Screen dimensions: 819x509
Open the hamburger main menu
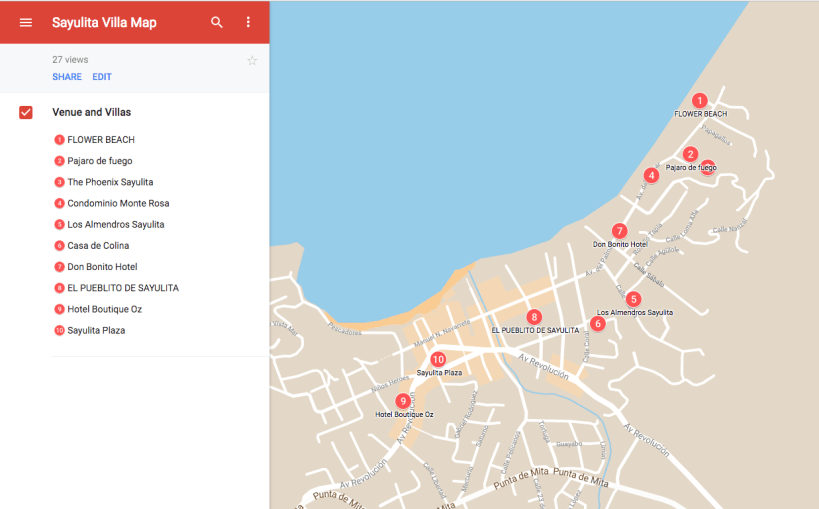(x=26, y=22)
